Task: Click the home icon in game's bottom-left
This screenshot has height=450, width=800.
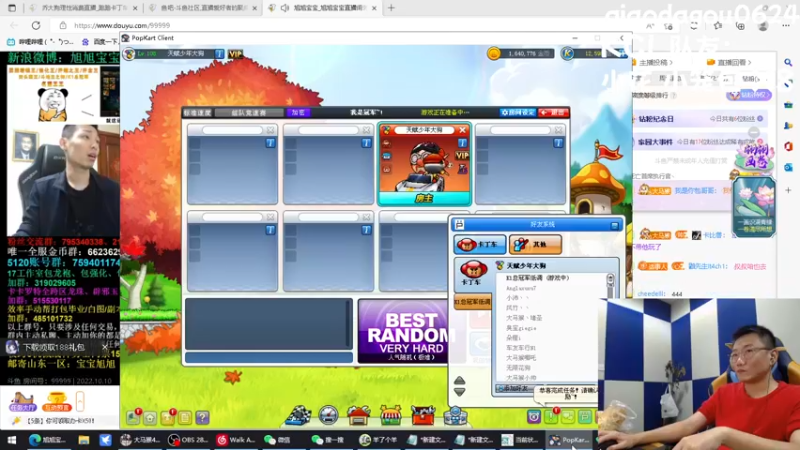Action: point(150,418)
